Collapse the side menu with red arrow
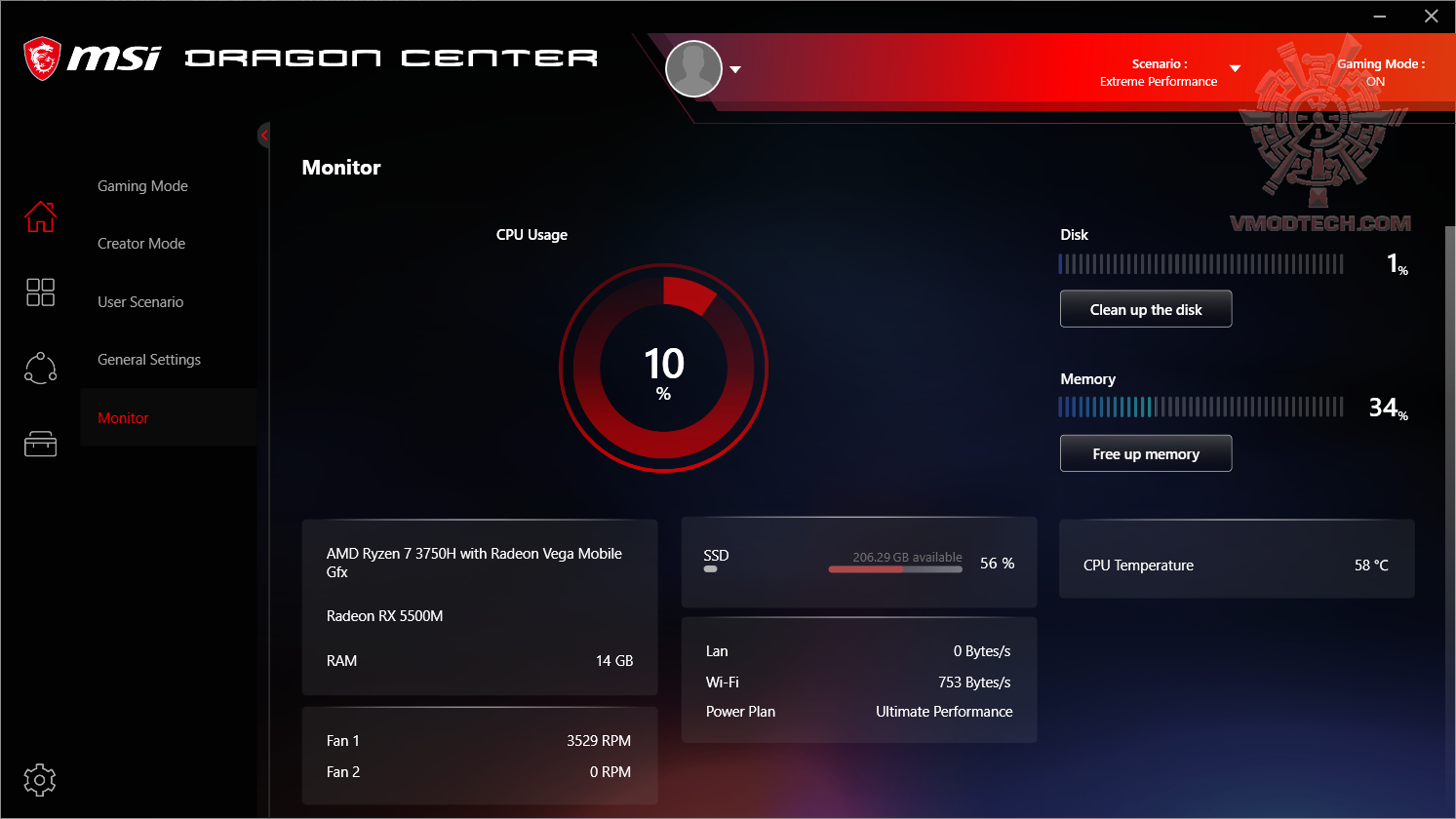Image resolution: width=1456 pixels, height=819 pixels. 263,136
